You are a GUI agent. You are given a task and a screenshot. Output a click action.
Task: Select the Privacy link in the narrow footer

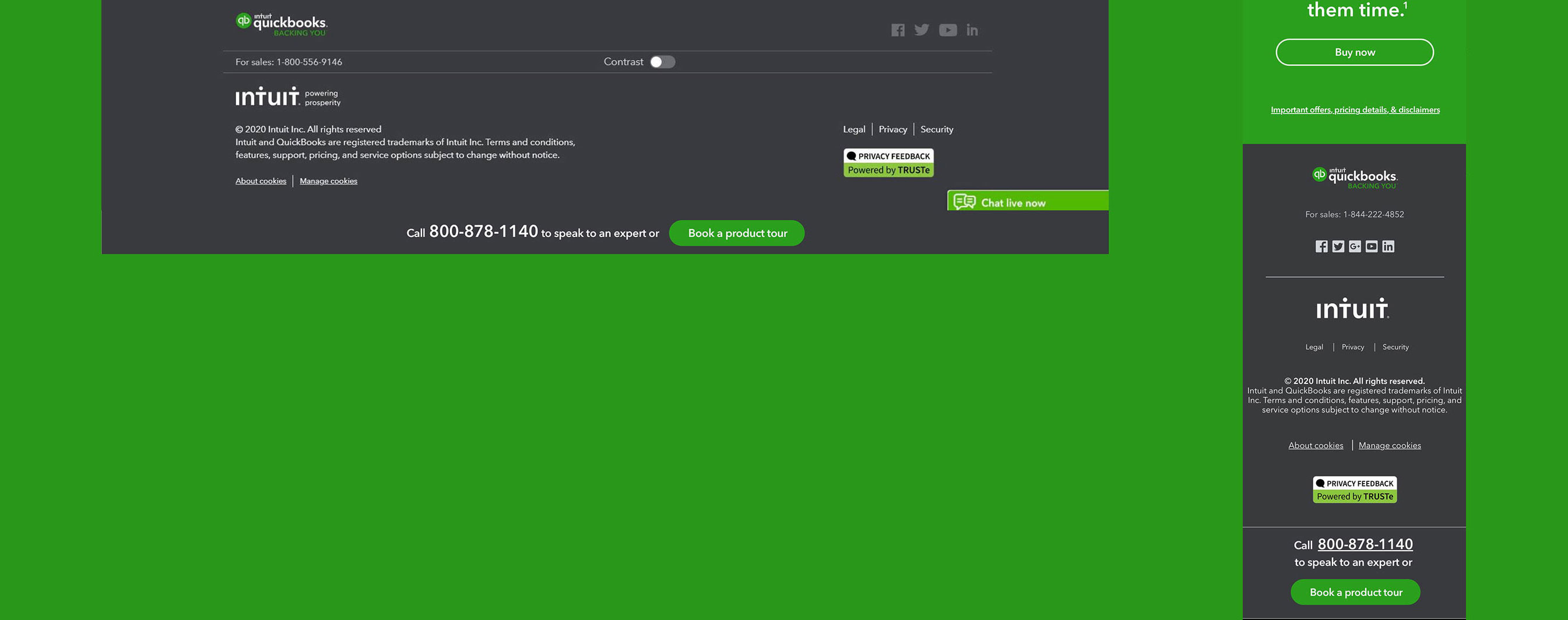[x=1352, y=347]
